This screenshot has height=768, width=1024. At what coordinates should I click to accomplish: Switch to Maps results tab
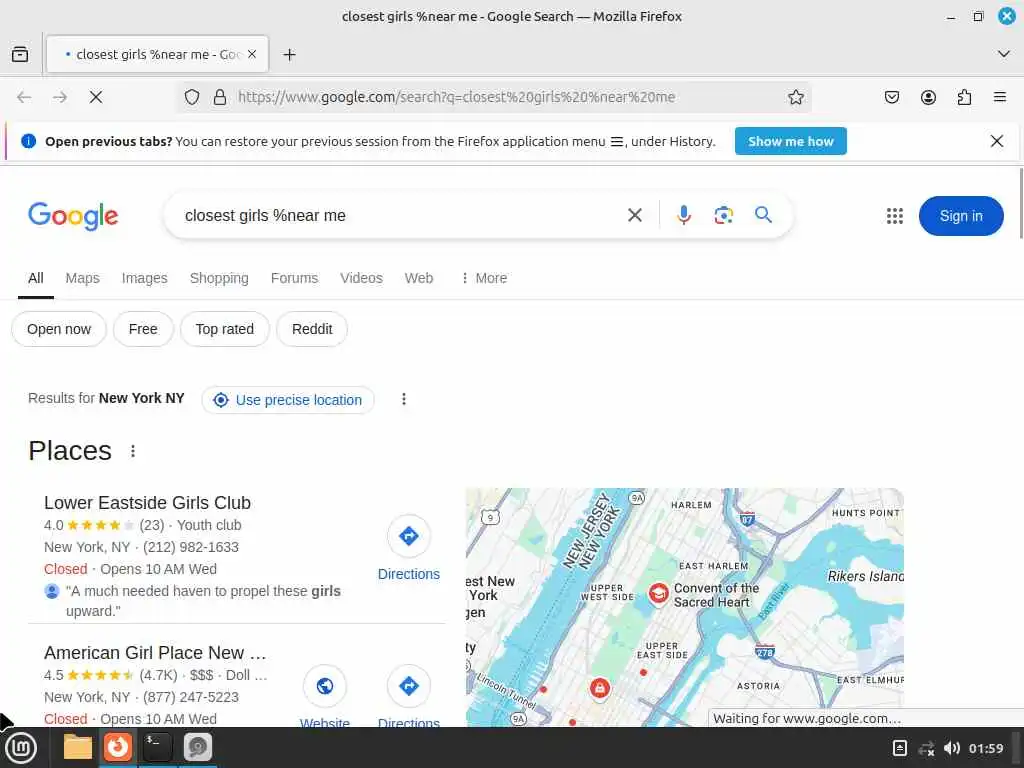tap(82, 278)
